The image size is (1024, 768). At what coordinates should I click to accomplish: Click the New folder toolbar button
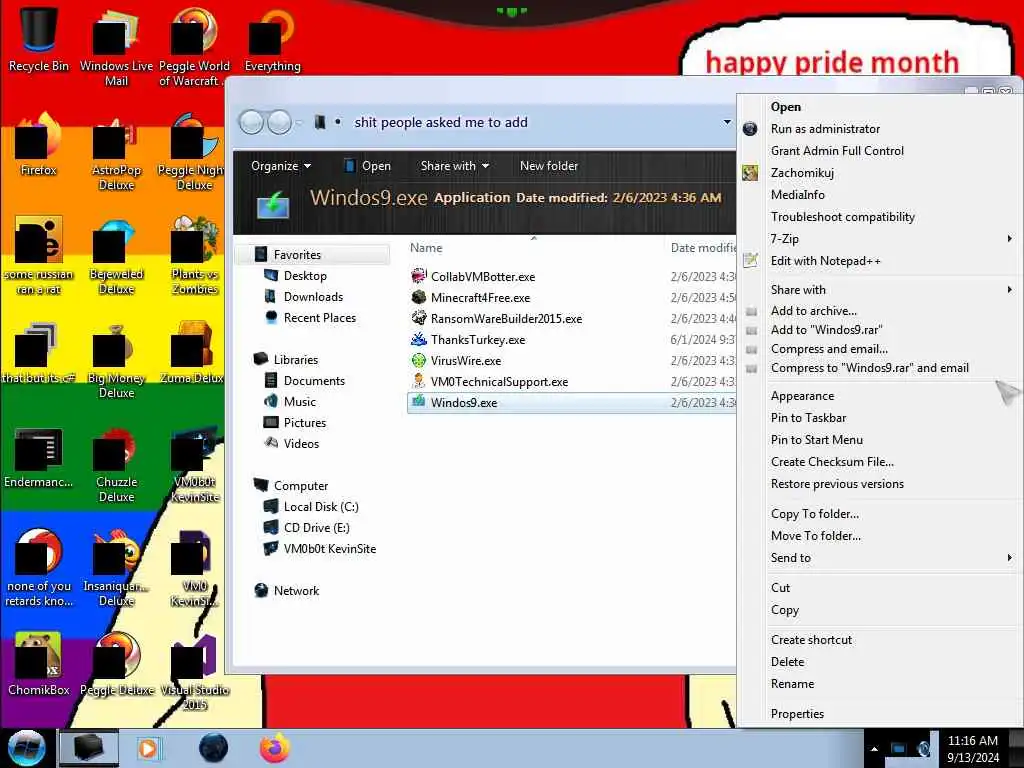click(549, 166)
